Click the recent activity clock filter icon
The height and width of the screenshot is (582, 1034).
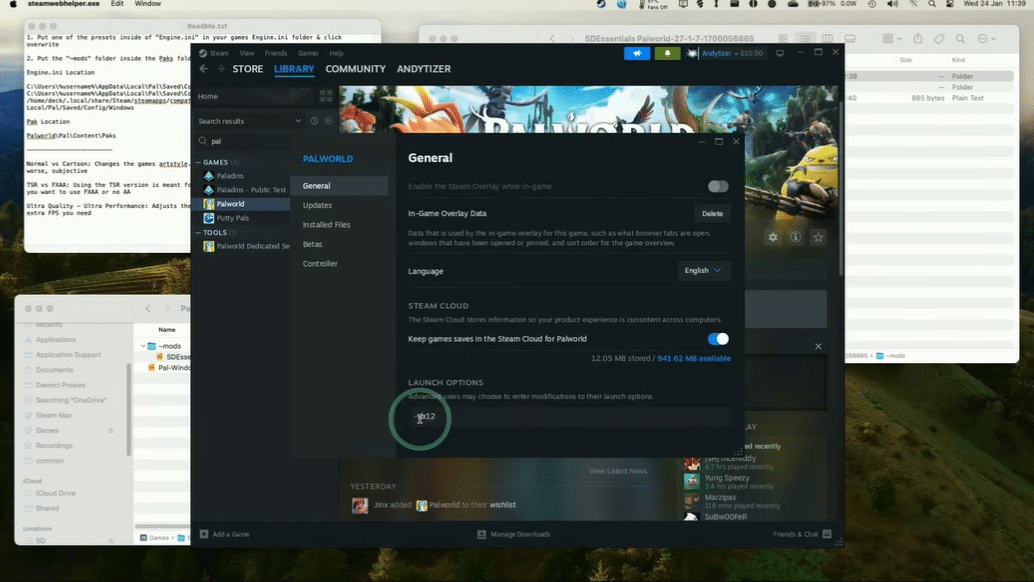tap(314, 121)
